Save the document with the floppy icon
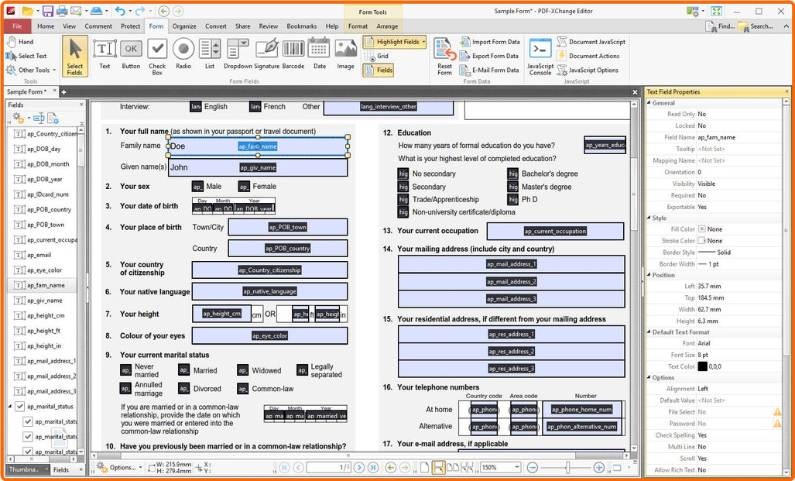 click(x=48, y=11)
